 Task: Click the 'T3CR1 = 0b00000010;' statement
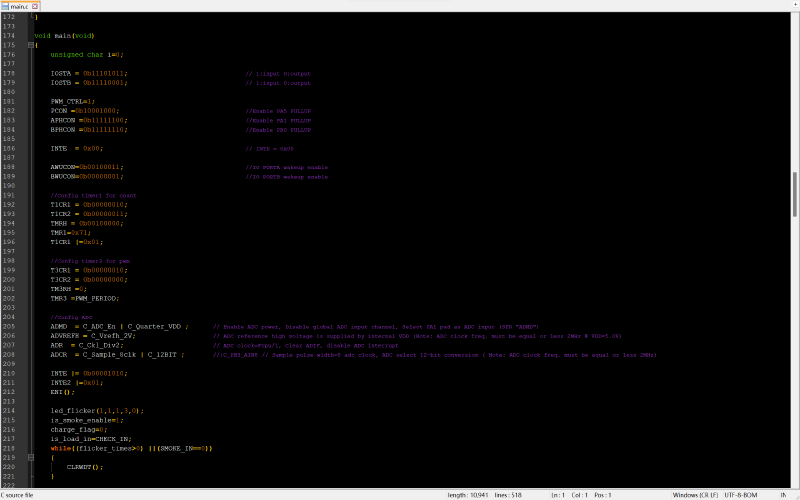click(x=89, y=270)
